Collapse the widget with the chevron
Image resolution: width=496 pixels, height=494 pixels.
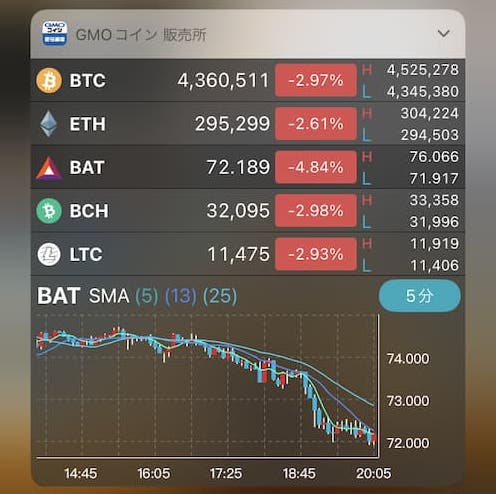[x=443, y=33]
